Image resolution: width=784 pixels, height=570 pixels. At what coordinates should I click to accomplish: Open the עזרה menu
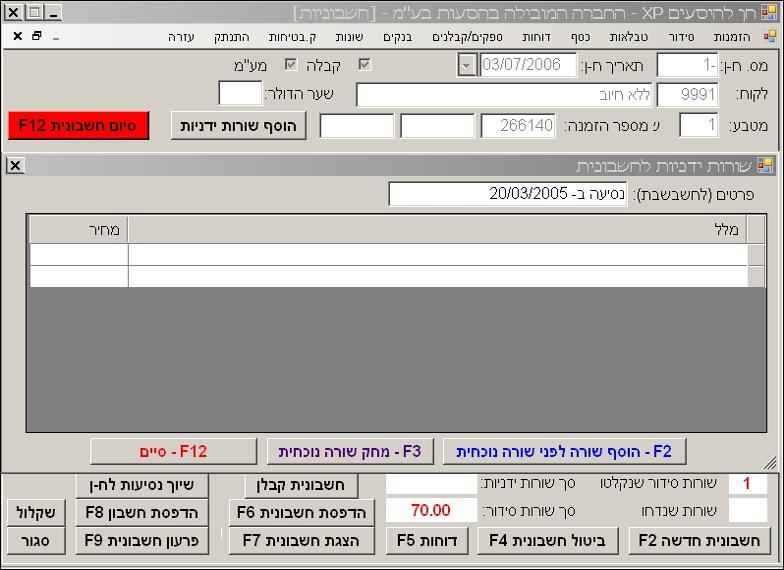click(x=180, y=37)
